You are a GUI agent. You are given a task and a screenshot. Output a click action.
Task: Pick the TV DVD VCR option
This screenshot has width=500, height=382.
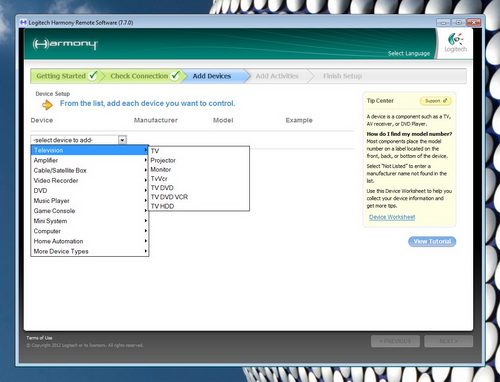[x=199, y=197]
